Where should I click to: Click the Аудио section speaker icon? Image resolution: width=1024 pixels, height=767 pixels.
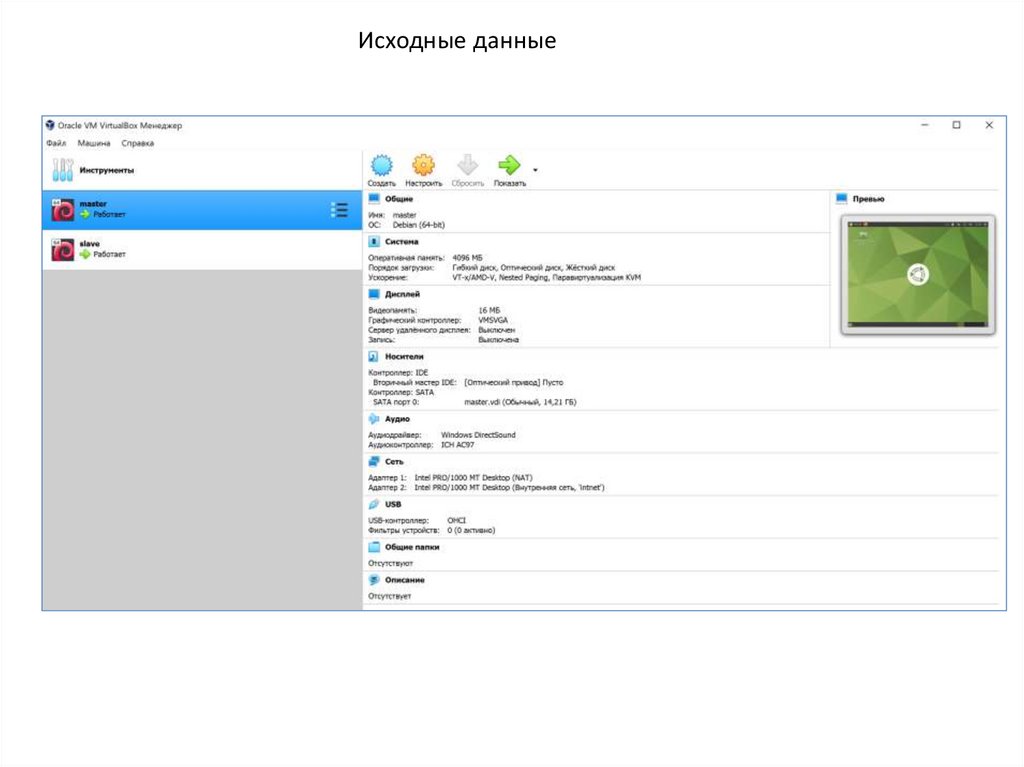click(374, 419)
